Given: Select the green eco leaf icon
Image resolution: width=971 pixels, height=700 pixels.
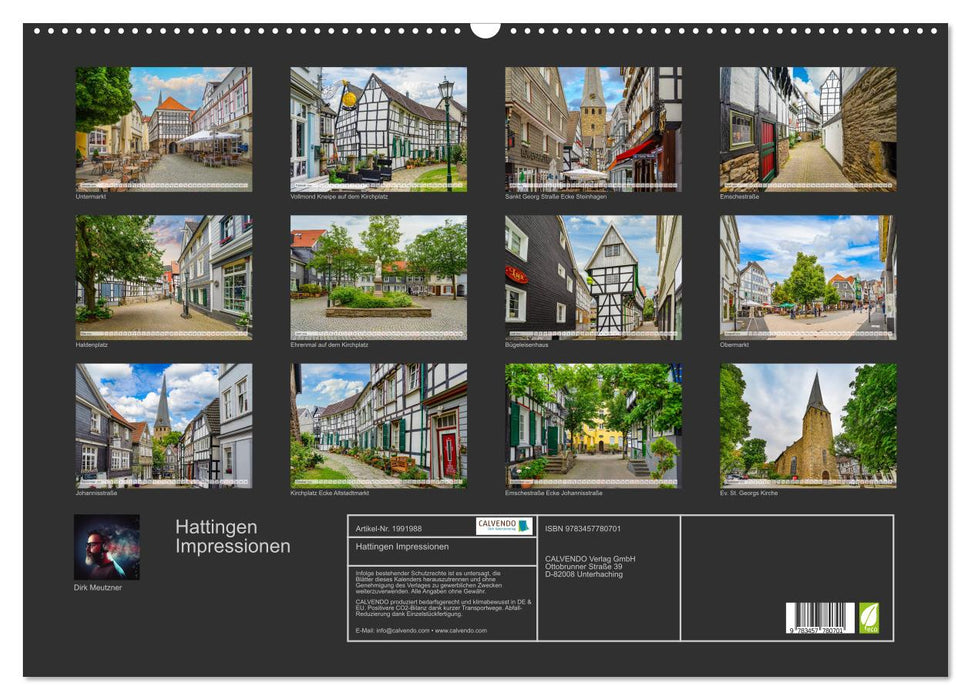Looking at the screenshot, I should (x=870, y=617).
